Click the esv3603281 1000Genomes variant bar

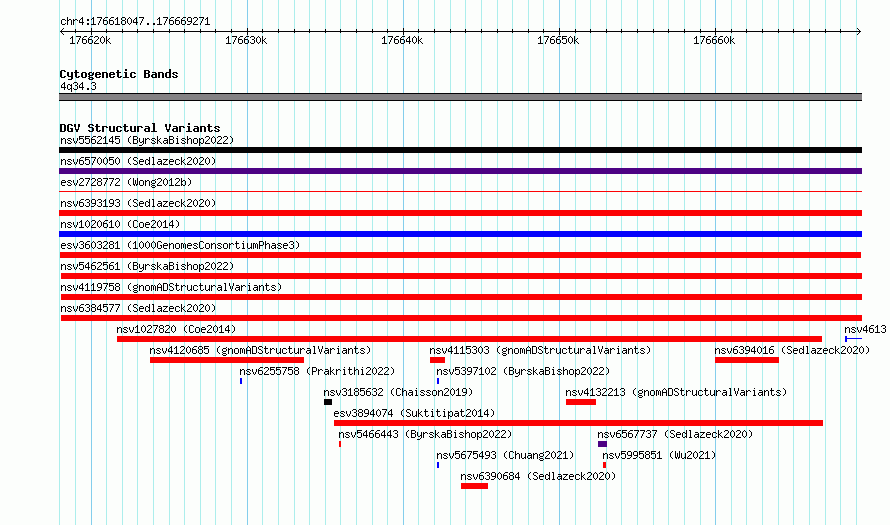460,255
